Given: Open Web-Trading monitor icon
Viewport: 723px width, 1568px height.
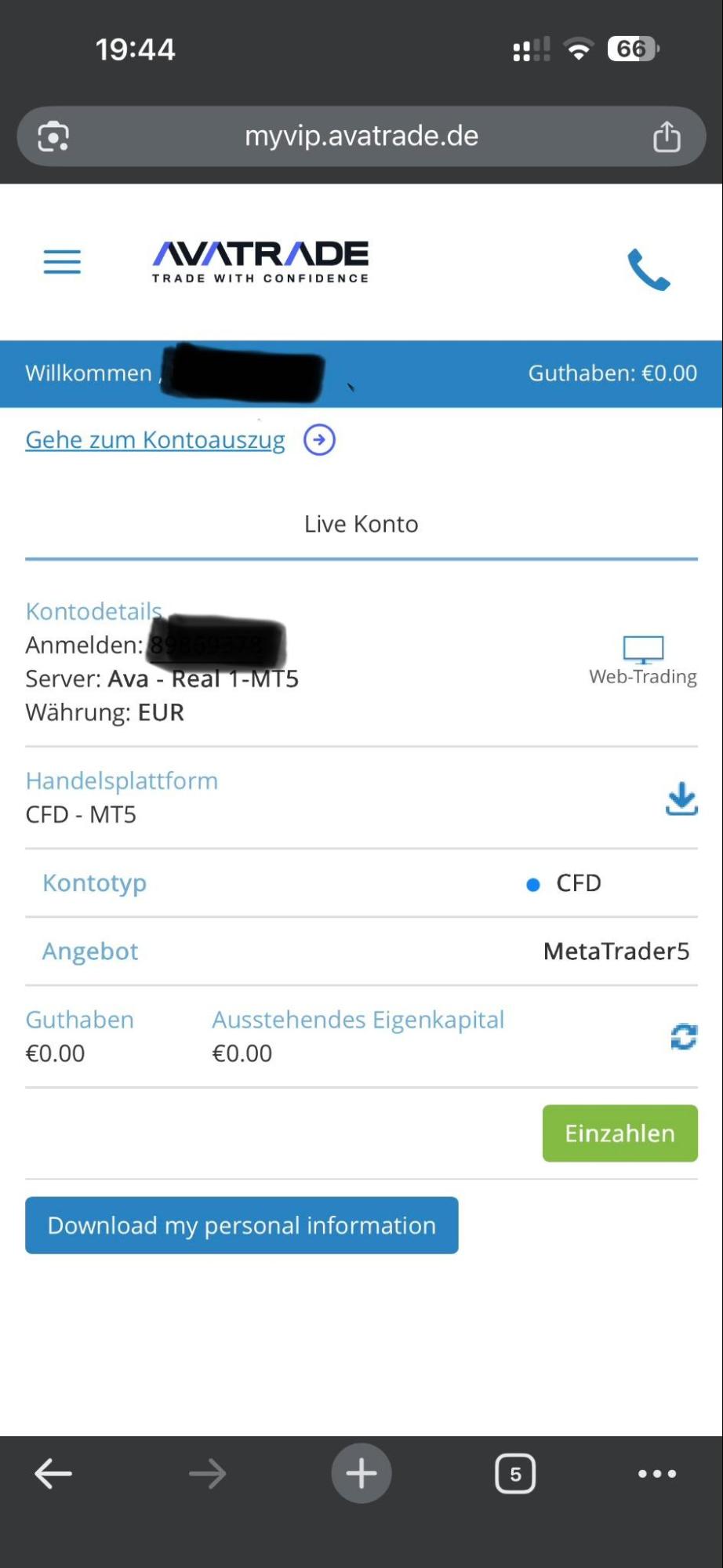Looking at the screenshot, I should (643, 650).
